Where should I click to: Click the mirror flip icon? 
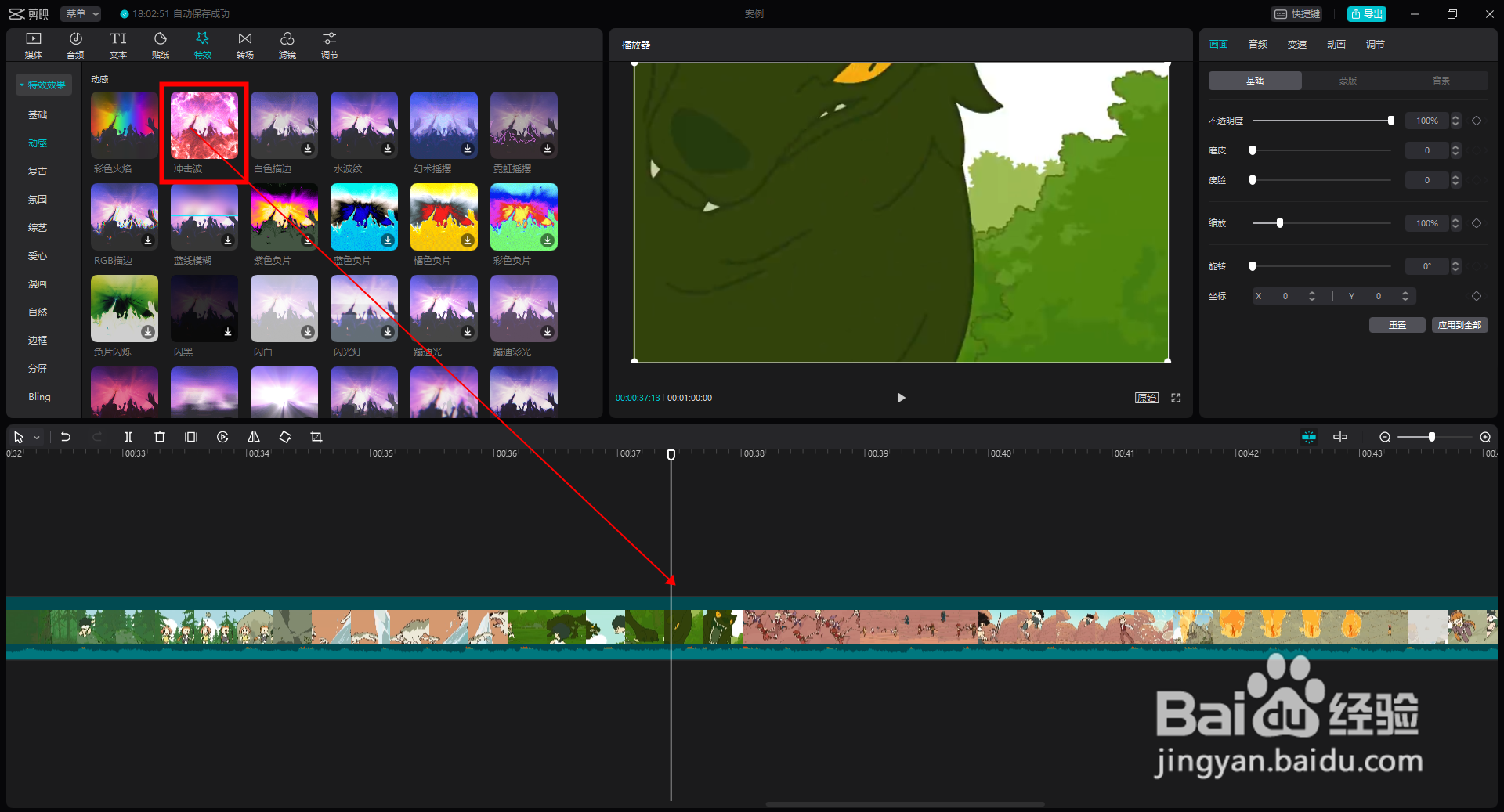click(254, 437)
